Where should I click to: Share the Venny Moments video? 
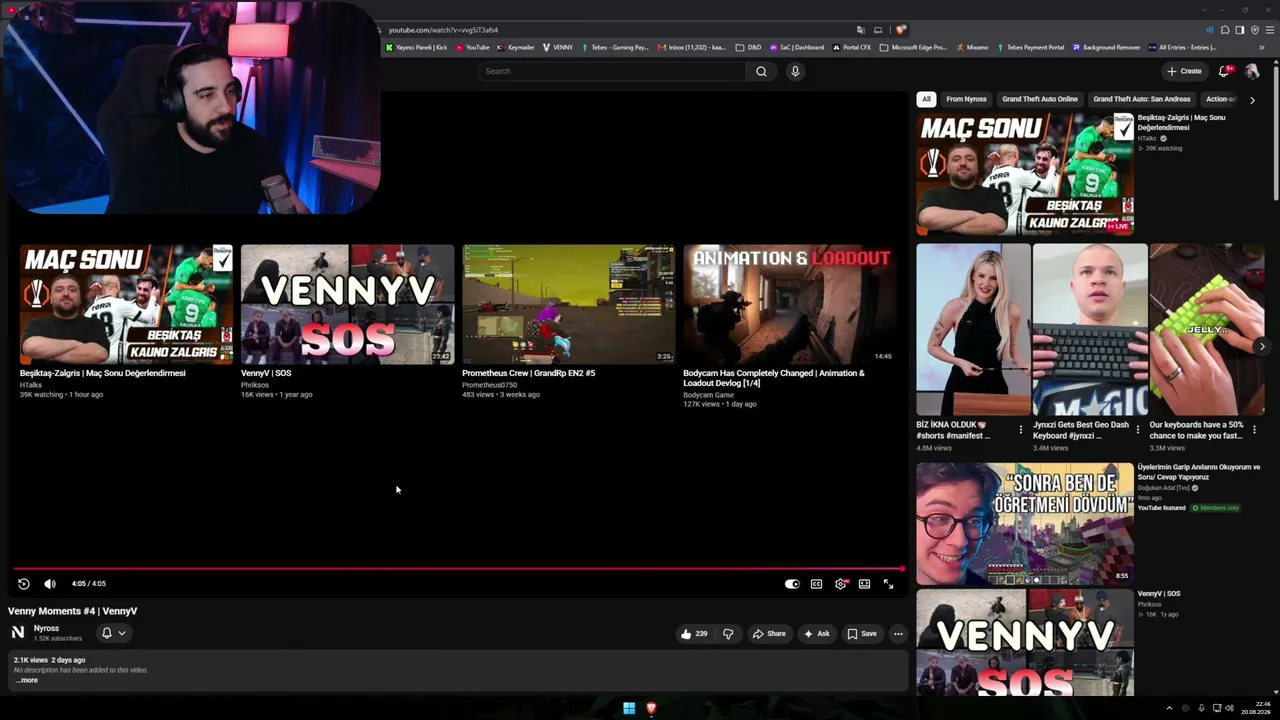click(769, 634)
